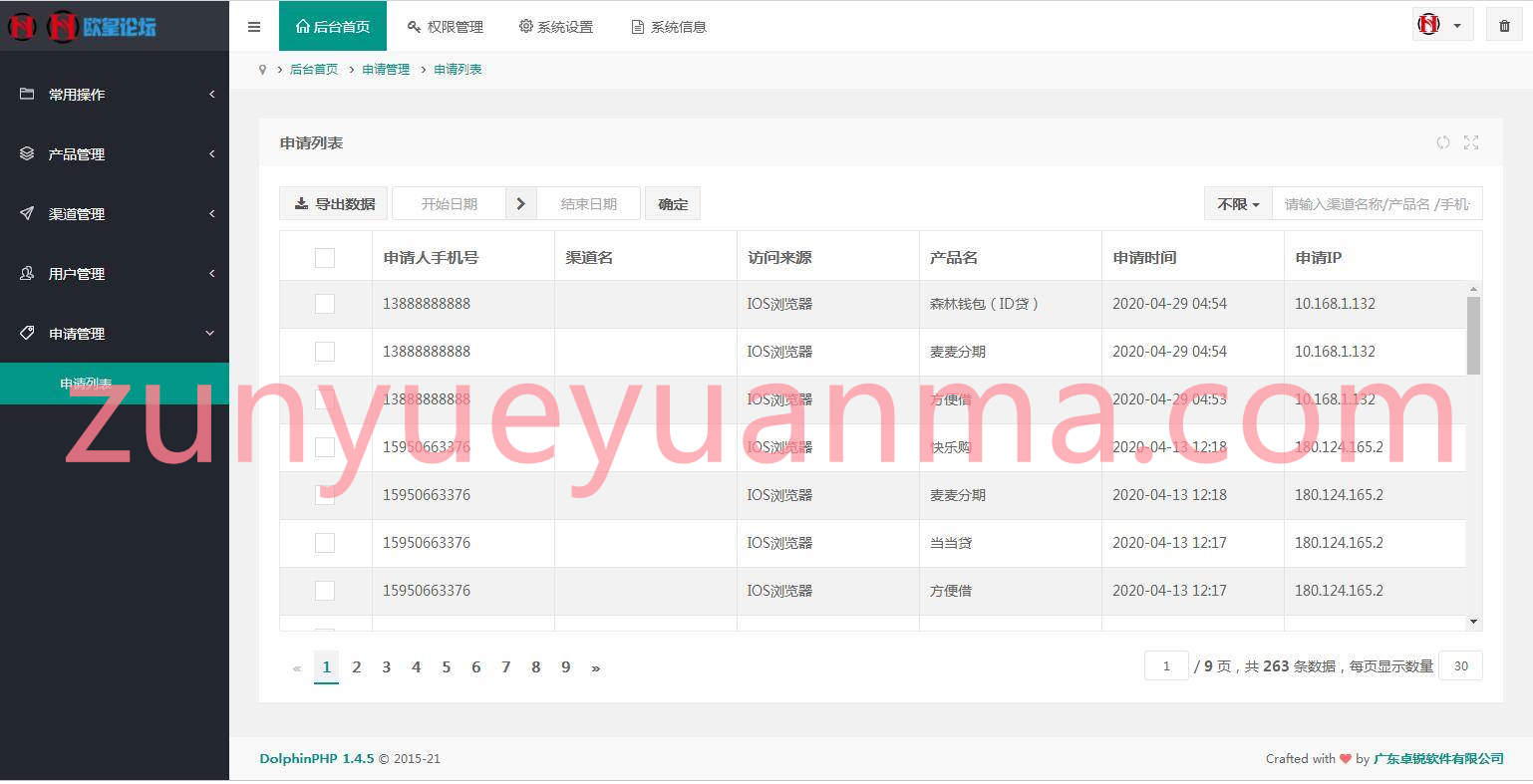Collapse the 申请管理 sidebar chevron
This screenshot has width=1533, height=784.
[210, 333]
